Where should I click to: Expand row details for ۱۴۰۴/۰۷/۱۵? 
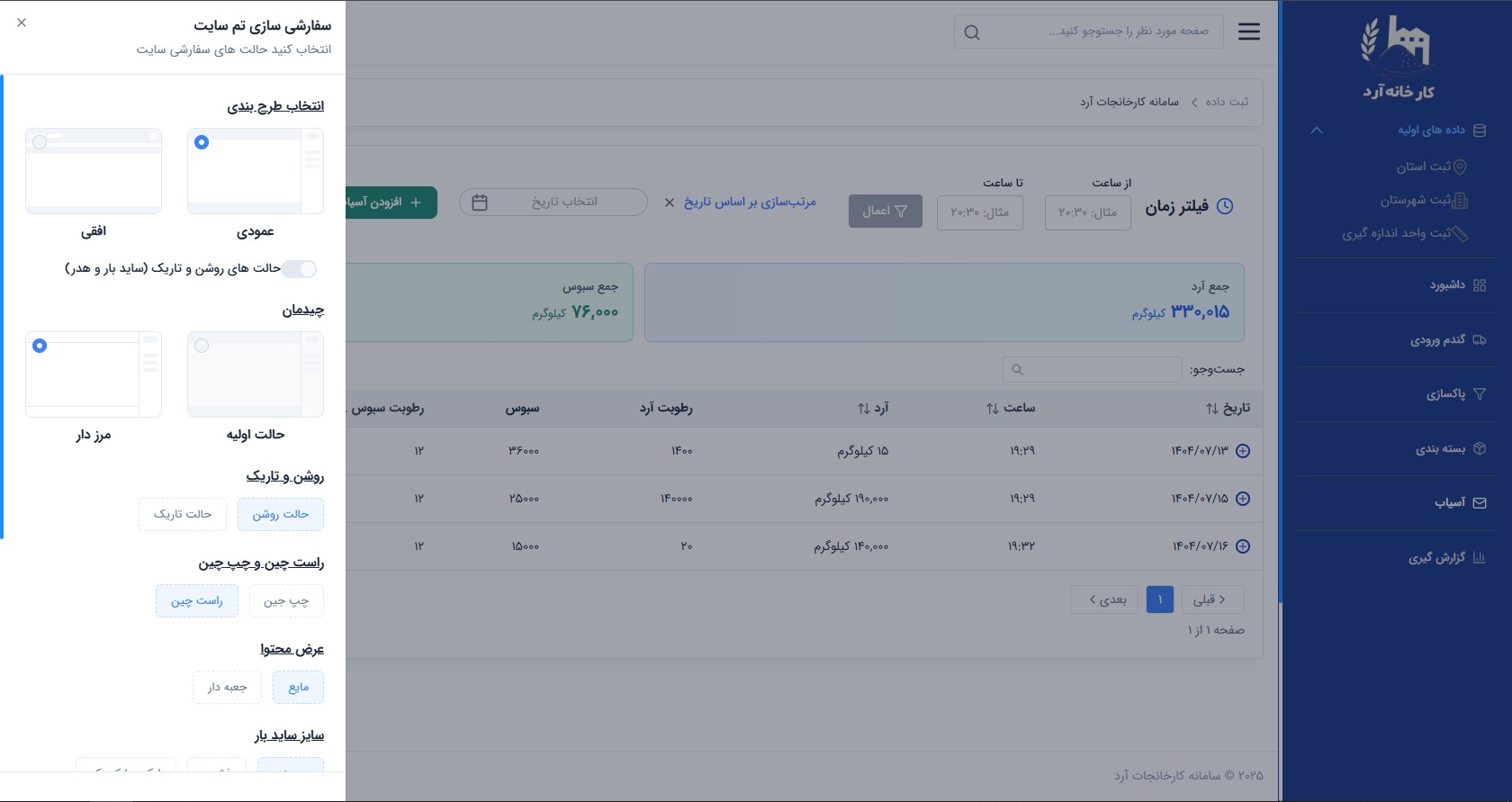(1243, 499)
